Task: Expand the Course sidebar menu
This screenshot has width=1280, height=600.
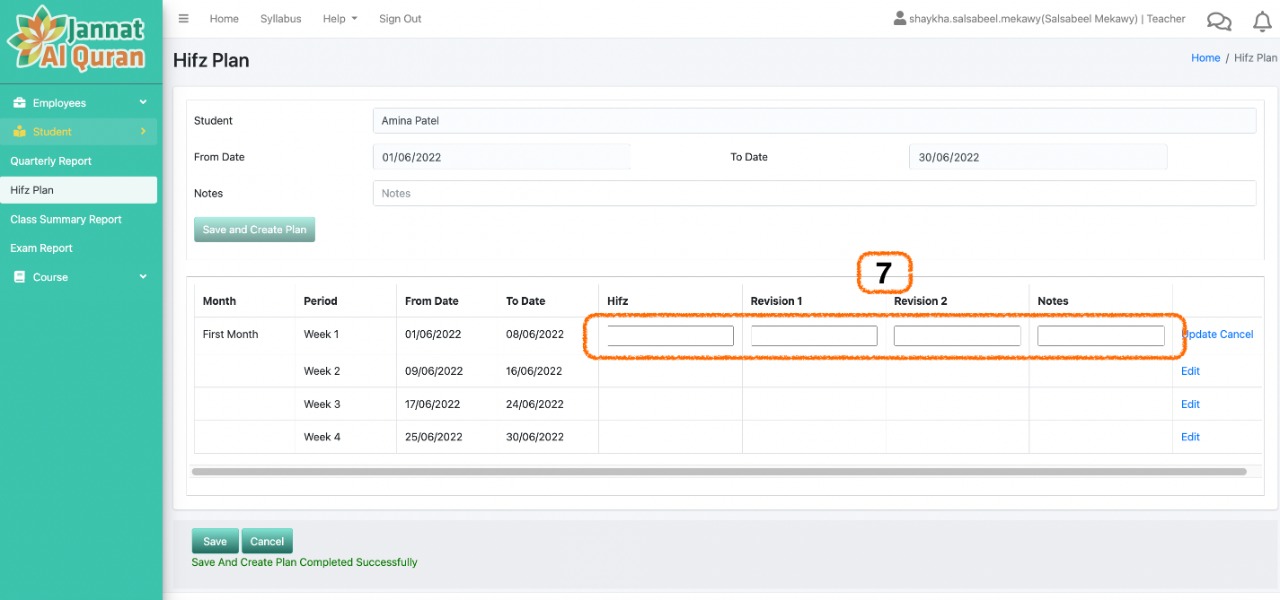Action: pos(78,277)
